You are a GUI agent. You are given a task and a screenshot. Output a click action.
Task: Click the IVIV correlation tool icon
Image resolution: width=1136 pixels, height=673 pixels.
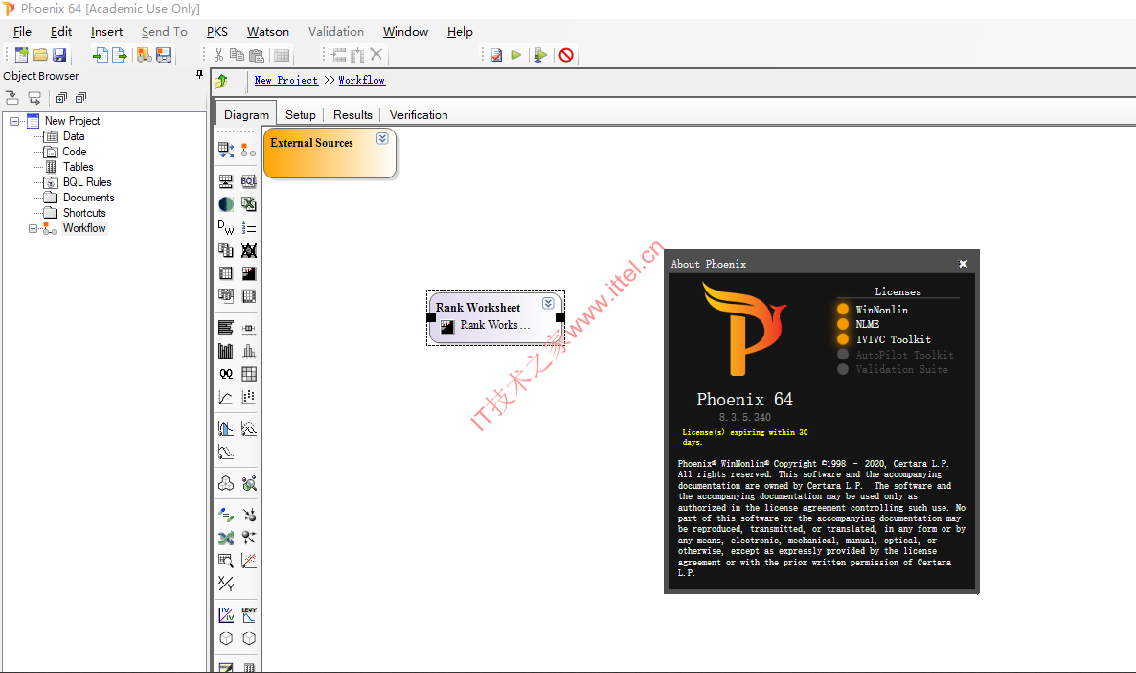click(226, 615)
